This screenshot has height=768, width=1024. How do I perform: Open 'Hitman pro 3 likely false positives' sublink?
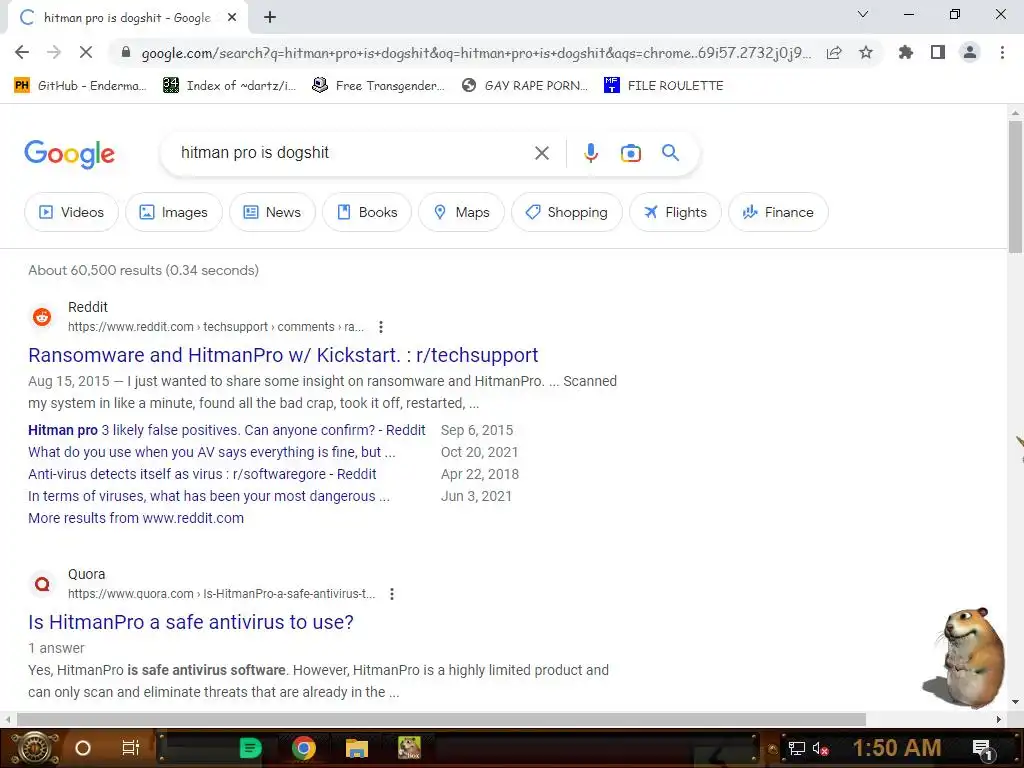[x=227, y=430]
